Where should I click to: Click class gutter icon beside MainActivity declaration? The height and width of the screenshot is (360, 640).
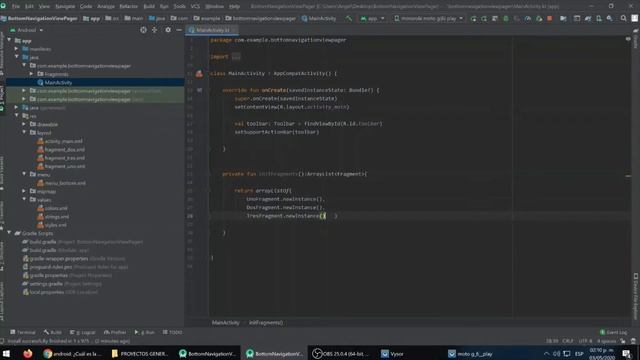tap(199, 73)
